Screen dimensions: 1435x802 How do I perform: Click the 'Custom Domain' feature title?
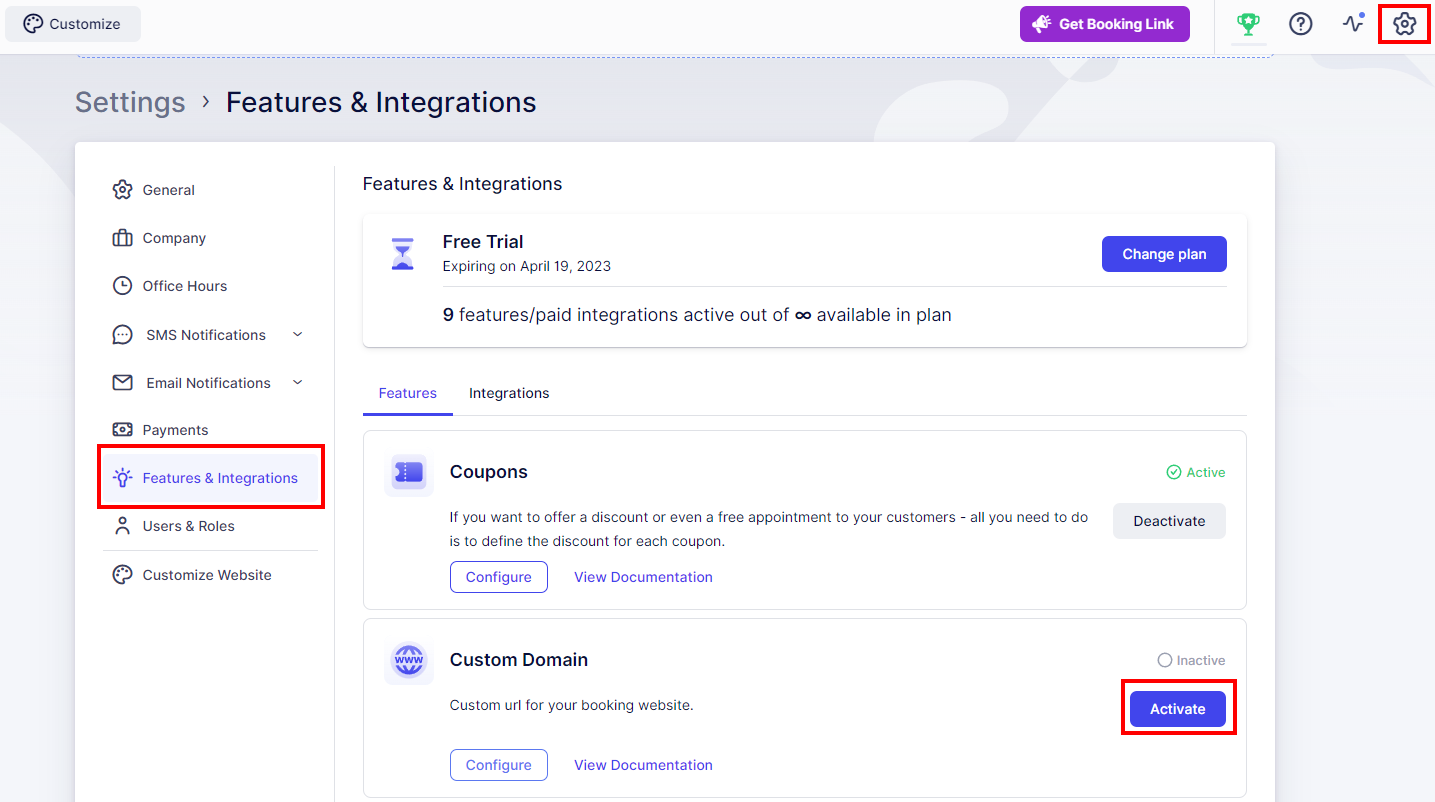[519, 660]
